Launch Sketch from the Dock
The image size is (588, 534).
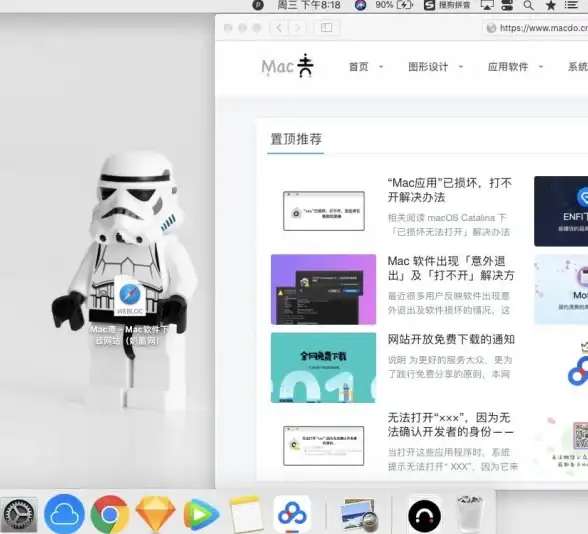(x=155, y=514)
